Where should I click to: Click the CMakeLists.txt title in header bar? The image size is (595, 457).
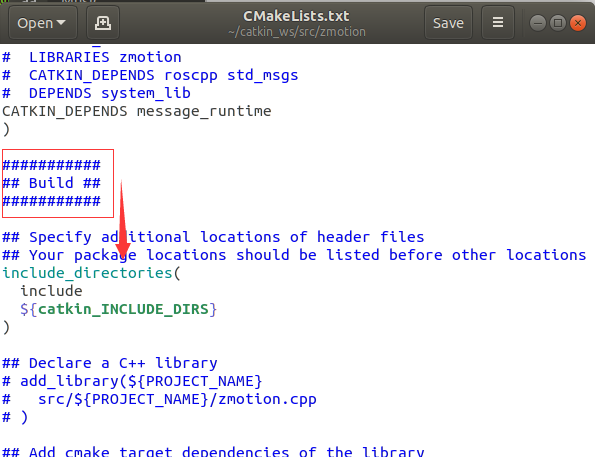(x=296, y=16)
